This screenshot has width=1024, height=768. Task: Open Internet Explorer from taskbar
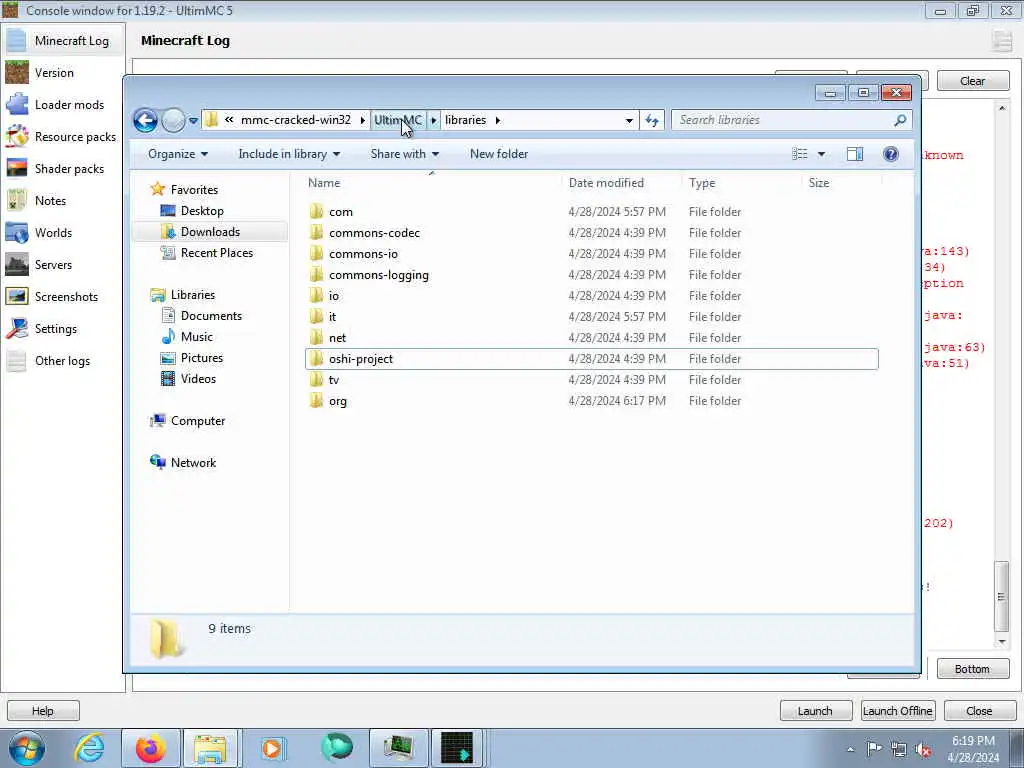pos(88,748)
